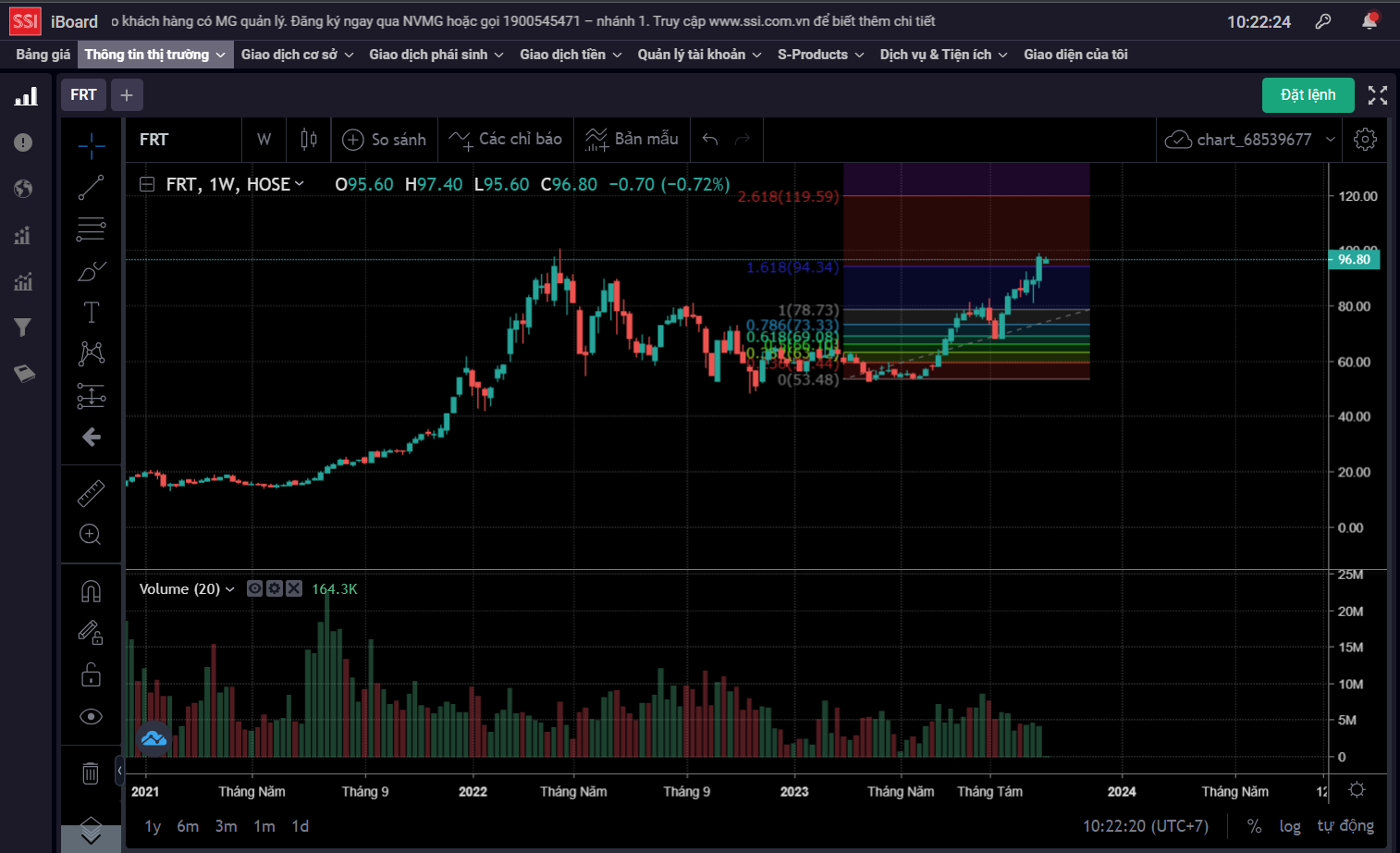The image size is (1400, 853).
Task: Pick the brush drawing tool
Action: click(91, 271)
